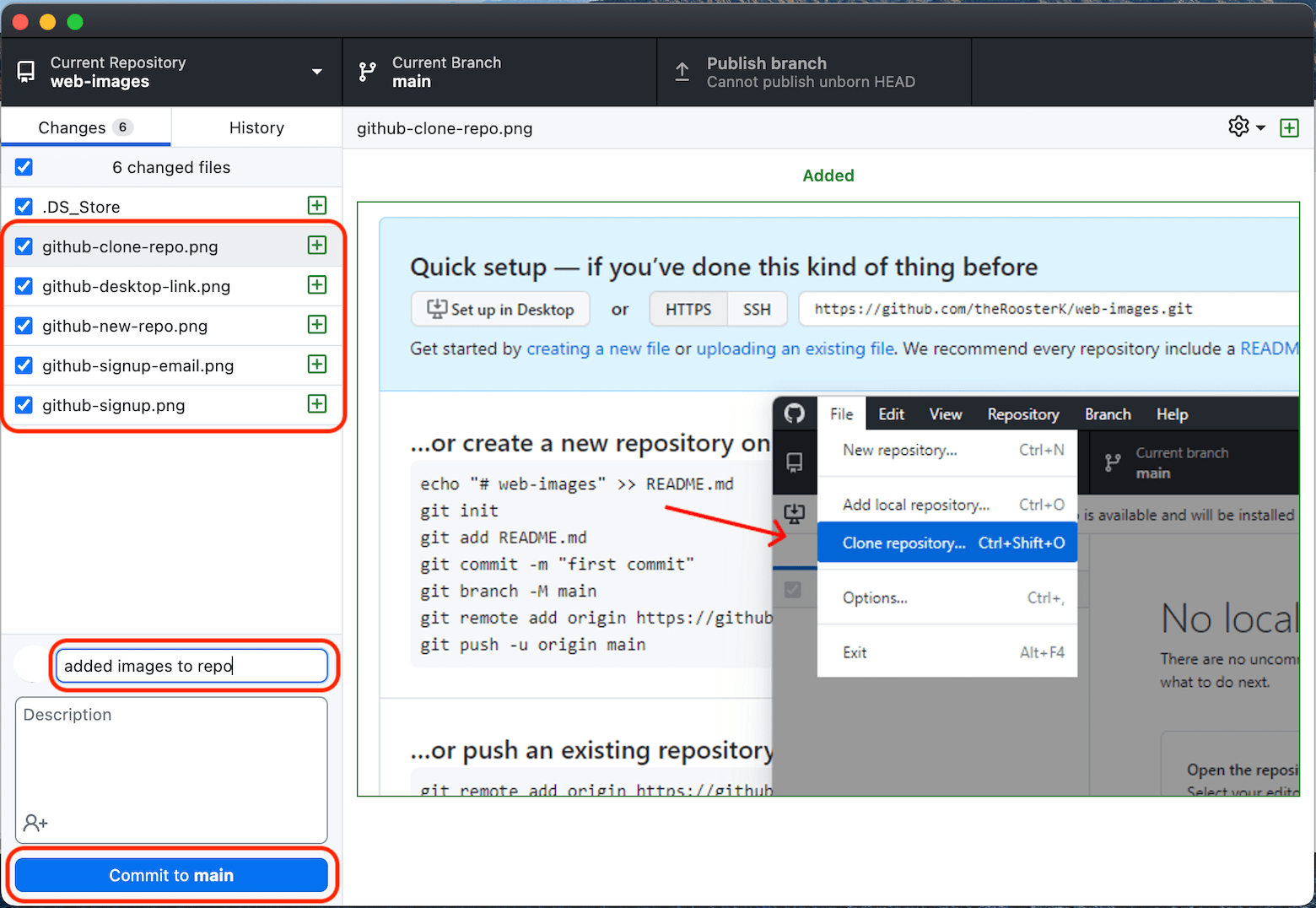Image resolution: width=1316 pixels, height=908 pixels.
Task: Select github-signup-email.png file name
Action: 138,365
